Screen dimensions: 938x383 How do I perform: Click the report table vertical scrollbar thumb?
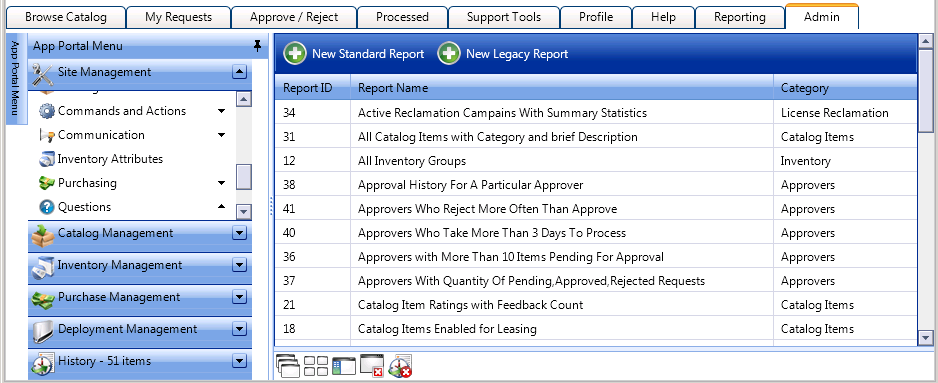(925, 91)
